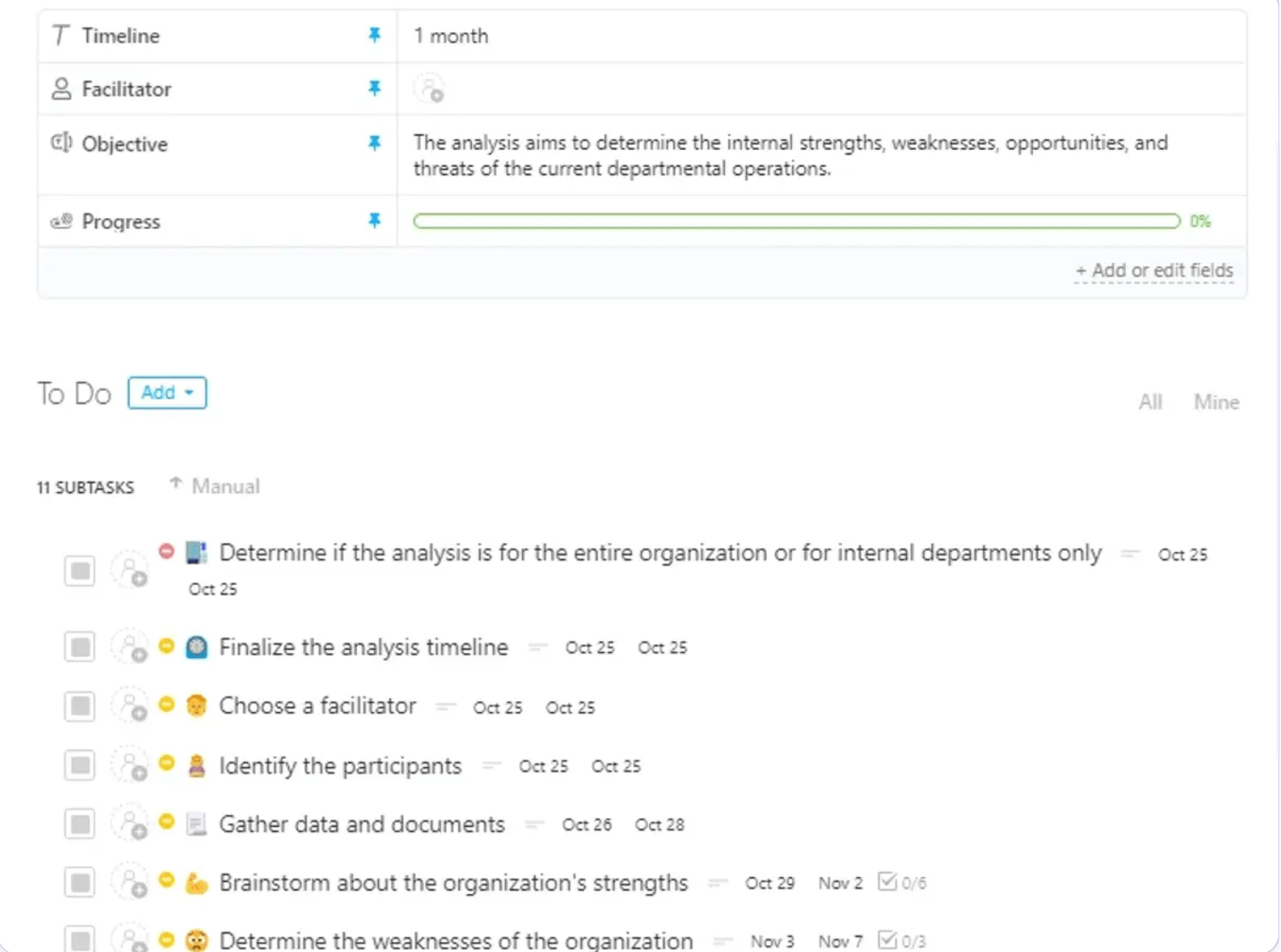This screenshot has height=952, width=1281.
Task: Click face emoji on 'Choose a facilitator'
Action: [197, 706]
